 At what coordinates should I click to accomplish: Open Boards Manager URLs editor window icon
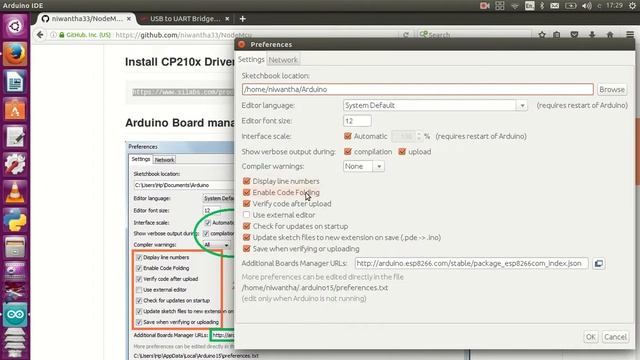click(599, 263)
